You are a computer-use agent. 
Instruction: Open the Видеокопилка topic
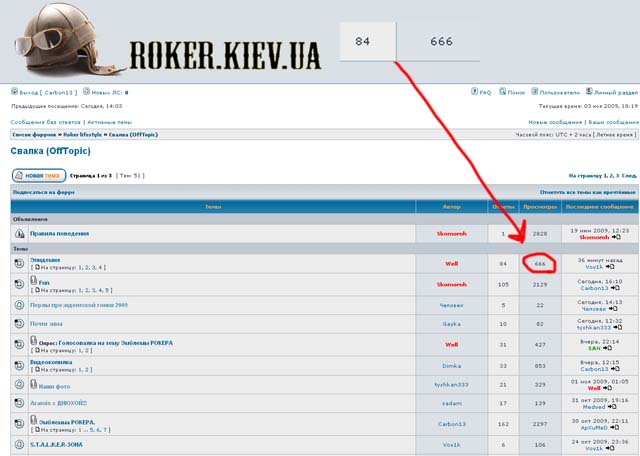point(51,362)
